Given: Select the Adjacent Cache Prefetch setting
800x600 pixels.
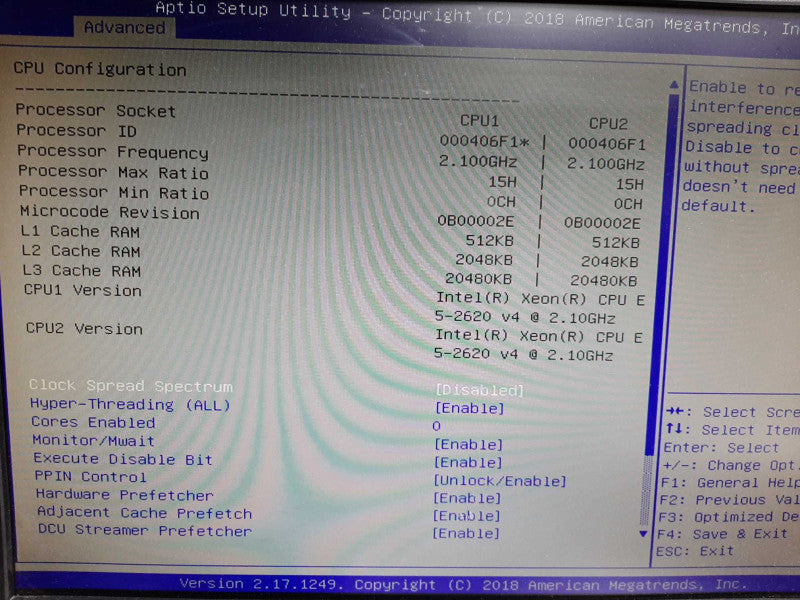Looking at the screenshot, I should (x=144, y=513).
